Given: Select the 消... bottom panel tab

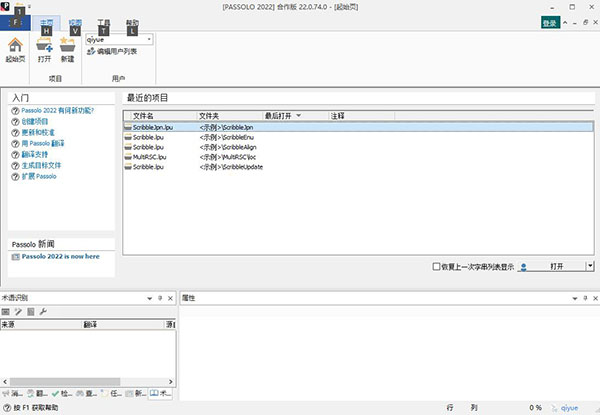Looking at the screenshot, I should 12,393.
